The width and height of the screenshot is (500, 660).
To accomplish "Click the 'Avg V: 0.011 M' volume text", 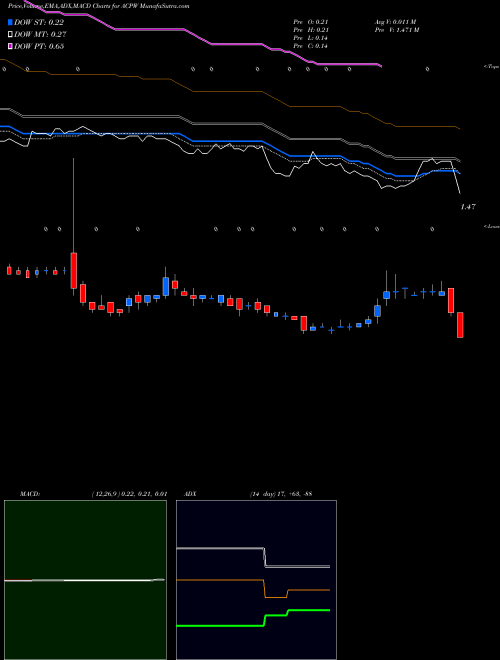I will click(396, 22).
